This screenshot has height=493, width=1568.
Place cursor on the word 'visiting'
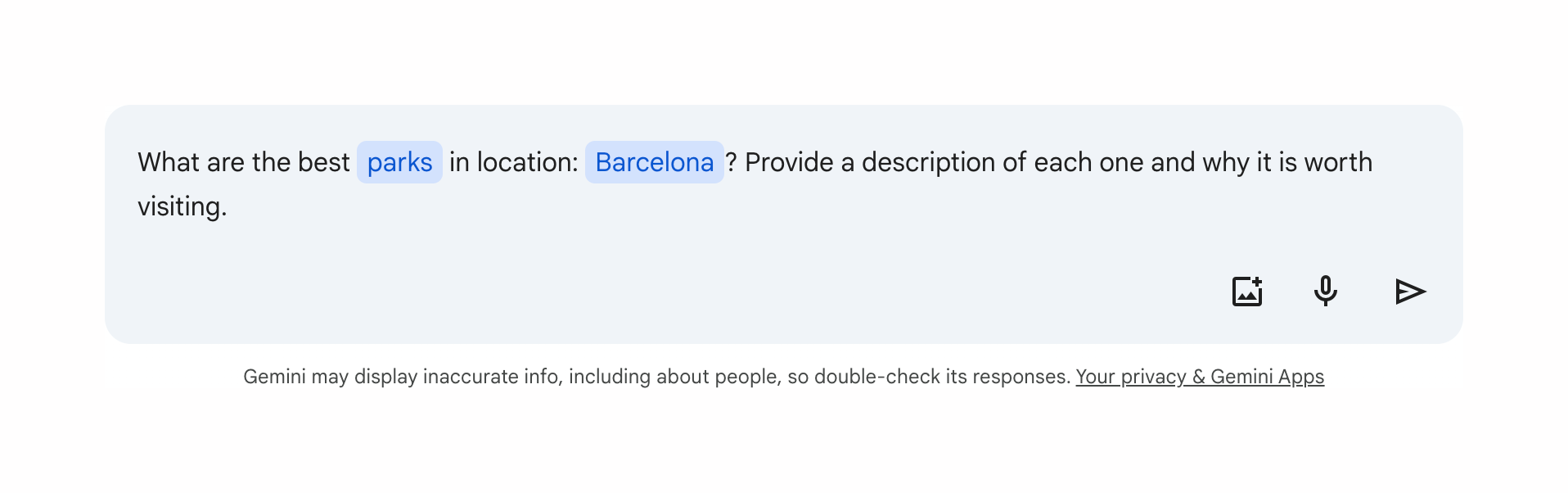click(x=180, y=206)
